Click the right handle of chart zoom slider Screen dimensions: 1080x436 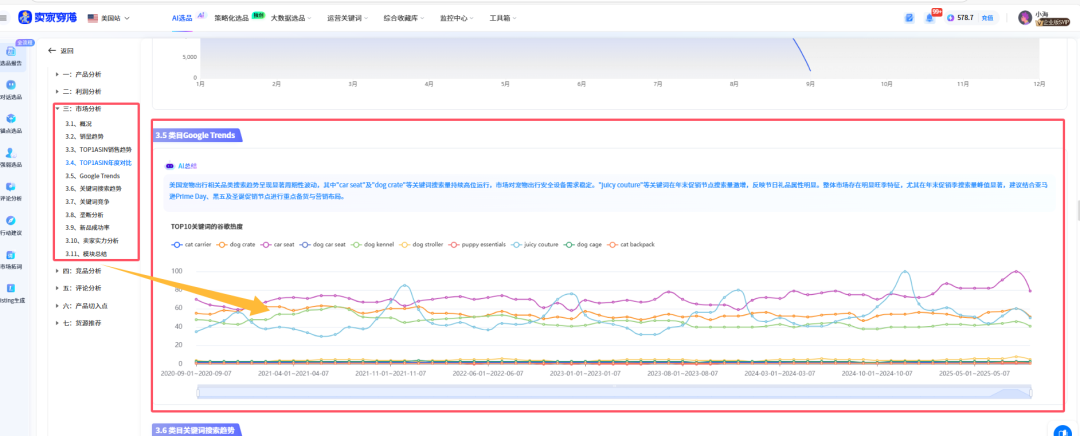(1032, 393)
